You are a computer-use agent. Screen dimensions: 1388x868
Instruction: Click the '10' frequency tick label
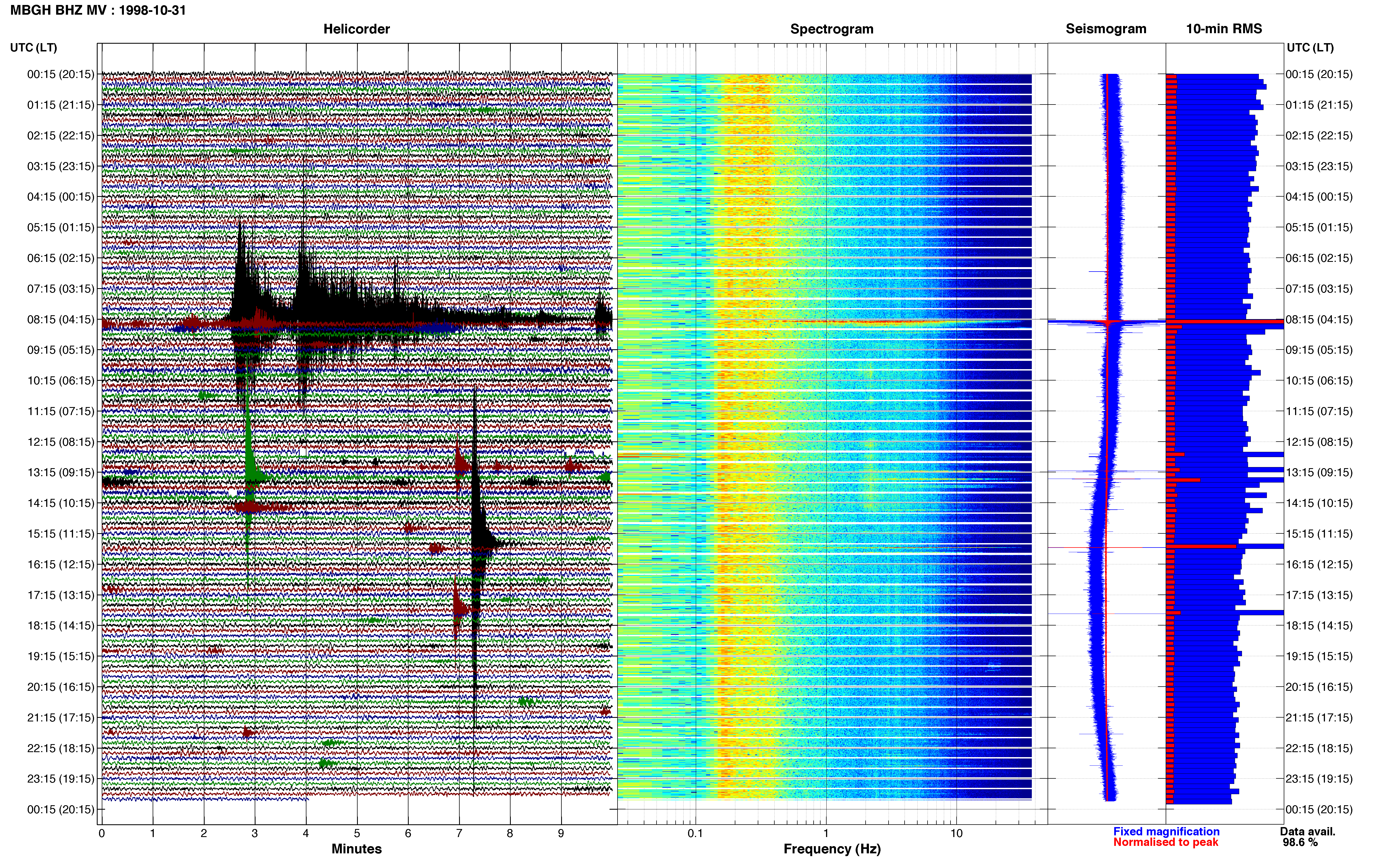coord(956,833)
